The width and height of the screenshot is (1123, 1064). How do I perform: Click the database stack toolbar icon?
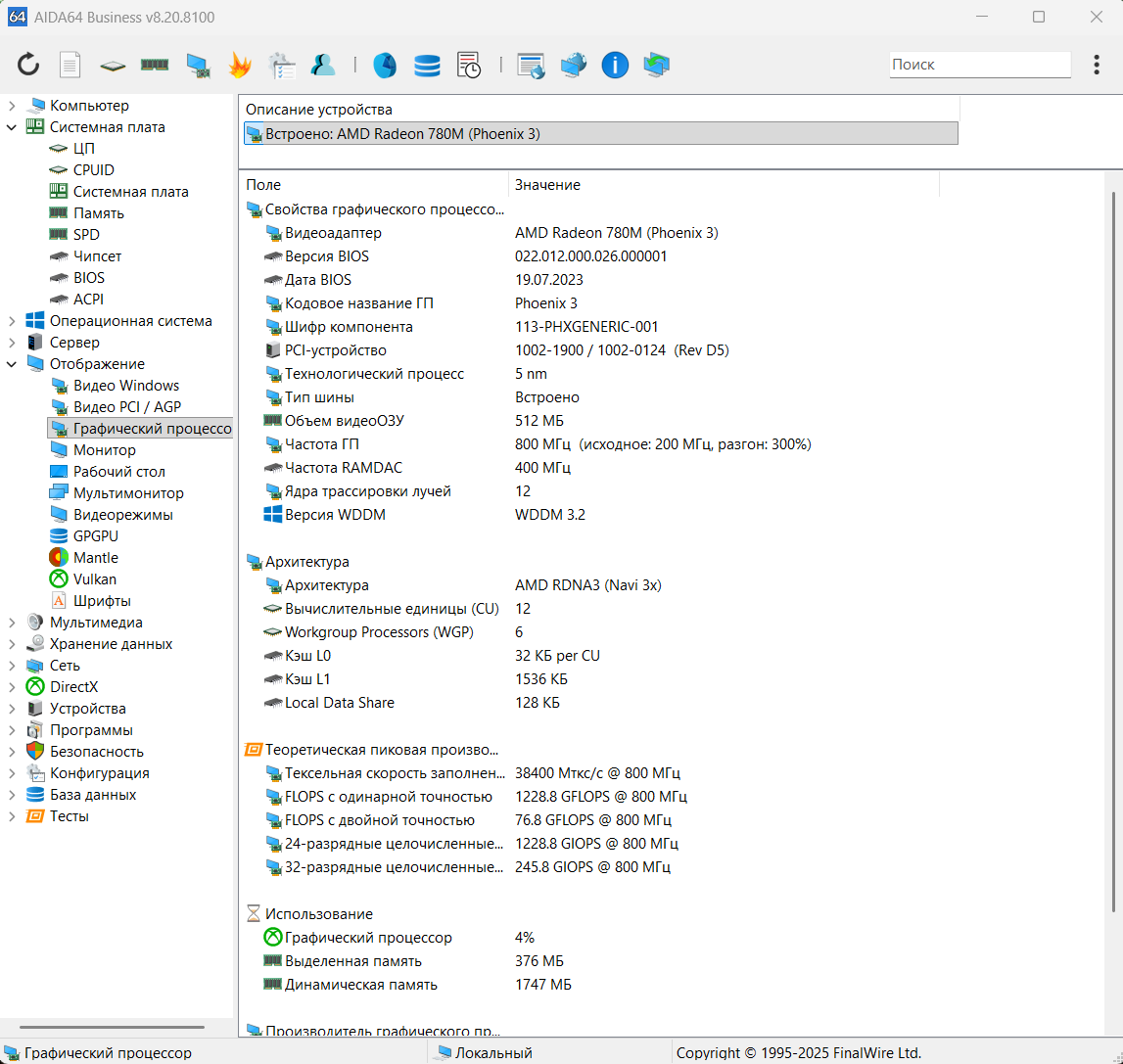427,66
